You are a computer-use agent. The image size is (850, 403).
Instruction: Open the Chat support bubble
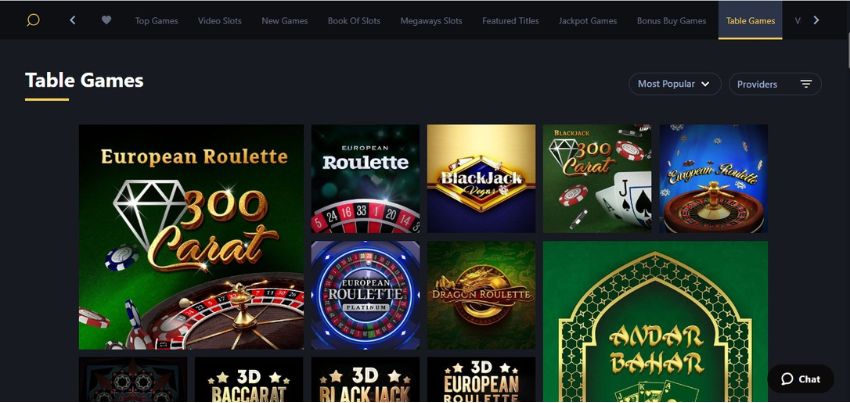point(801,379)
